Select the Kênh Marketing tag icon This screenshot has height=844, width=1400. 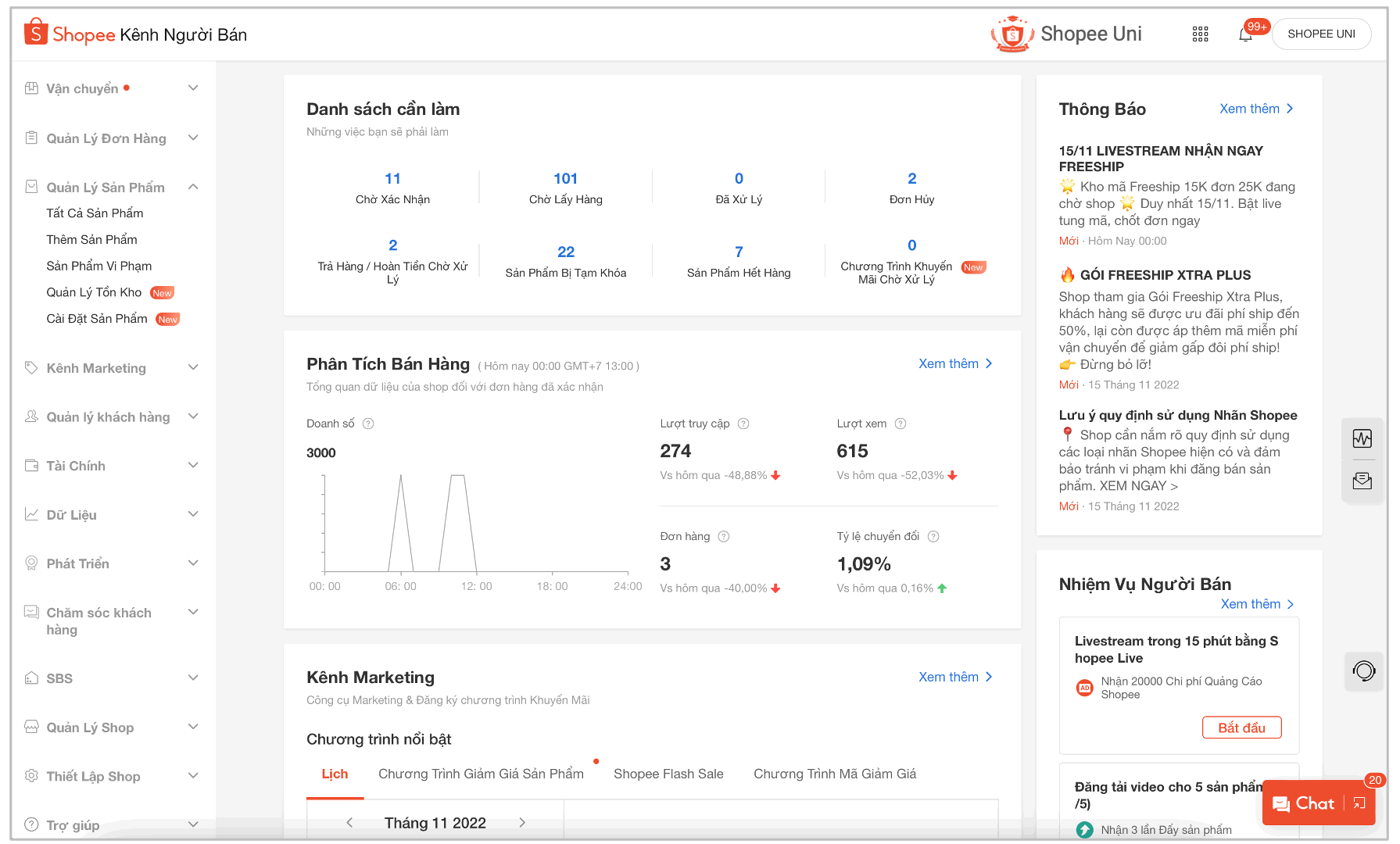(x=30, y=367)
